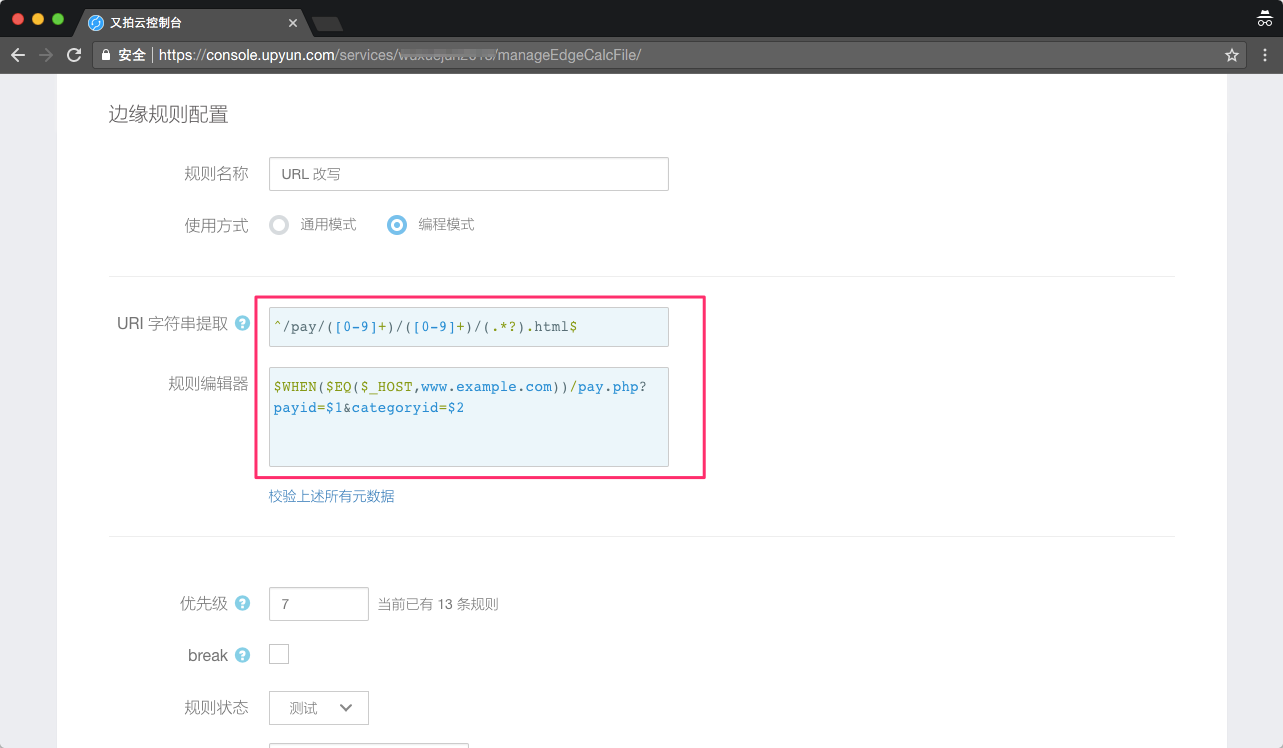Switch to the 又拍云控制台 browser tab

[180, 22]
